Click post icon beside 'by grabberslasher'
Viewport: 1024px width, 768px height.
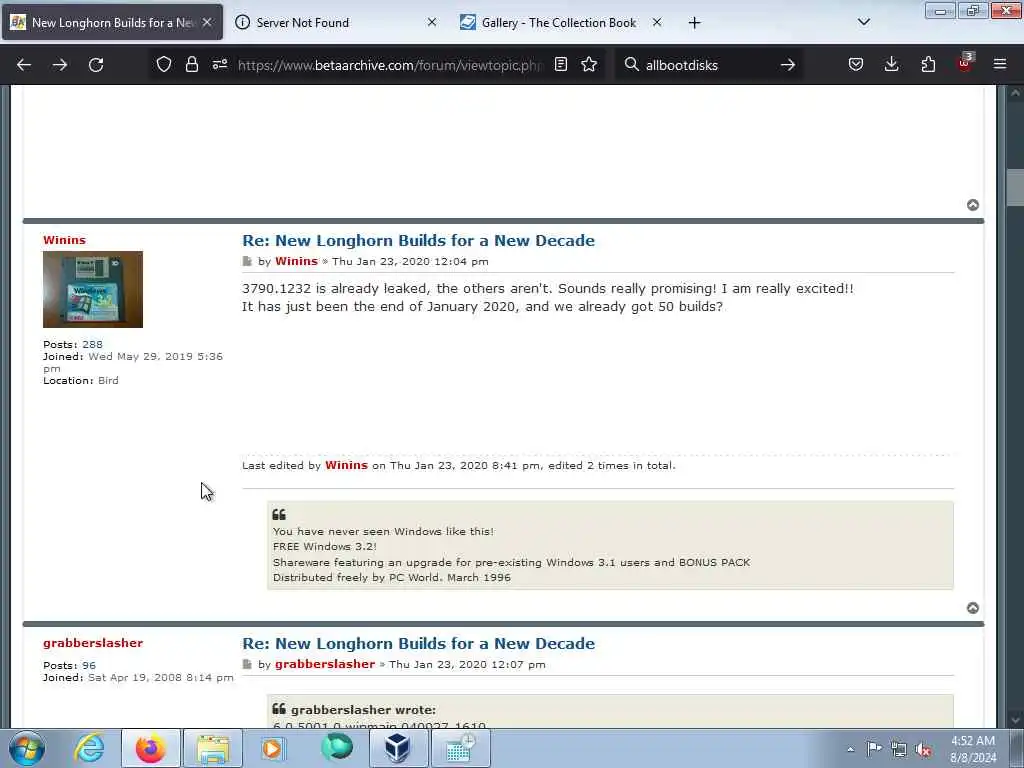click(247, 664)
